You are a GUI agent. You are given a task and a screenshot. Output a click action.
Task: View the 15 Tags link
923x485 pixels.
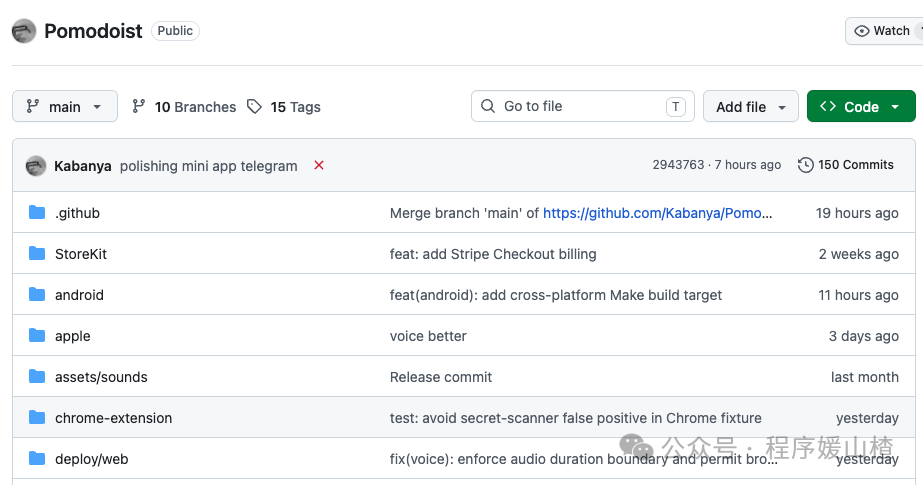pyautogui.click(x=296, y=107)
